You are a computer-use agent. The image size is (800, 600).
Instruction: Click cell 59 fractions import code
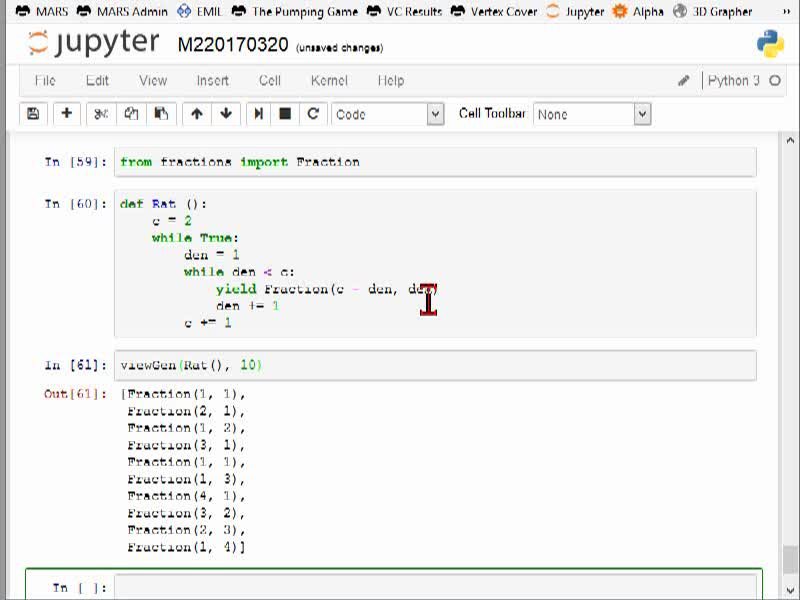coord(435,162)
